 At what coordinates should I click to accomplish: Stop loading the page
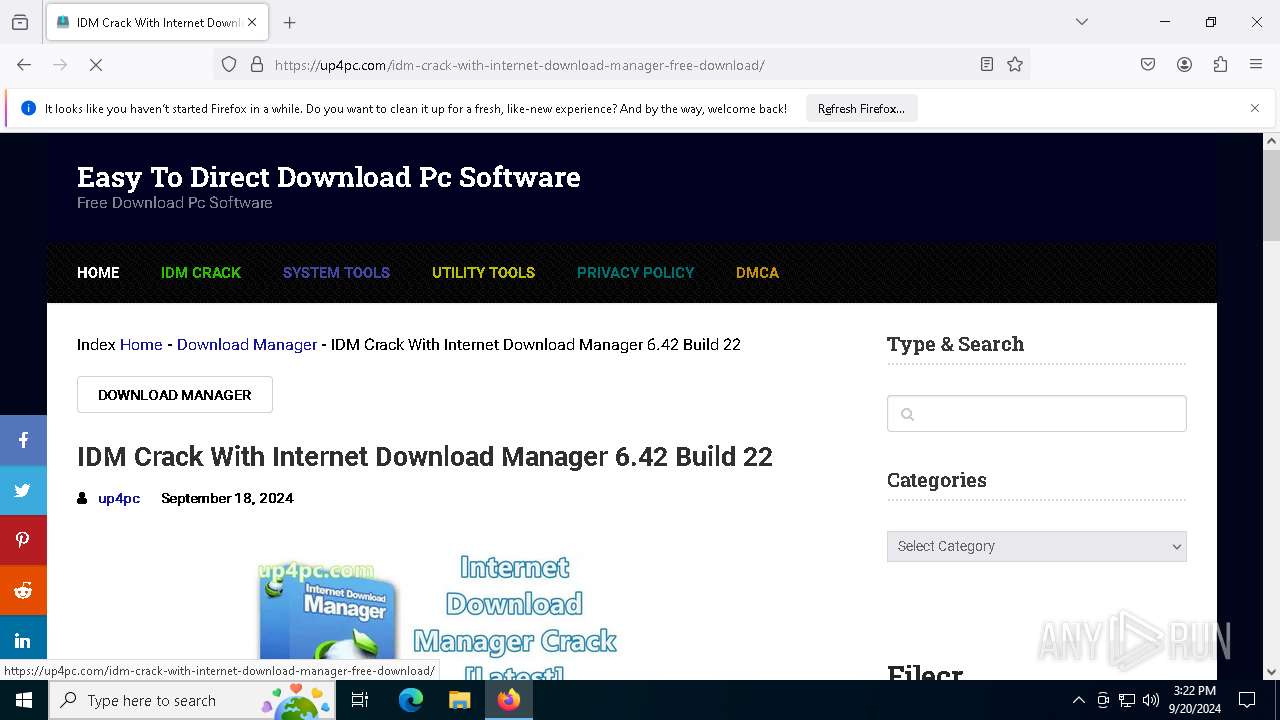pyautogui.click(x=96, y=65)
